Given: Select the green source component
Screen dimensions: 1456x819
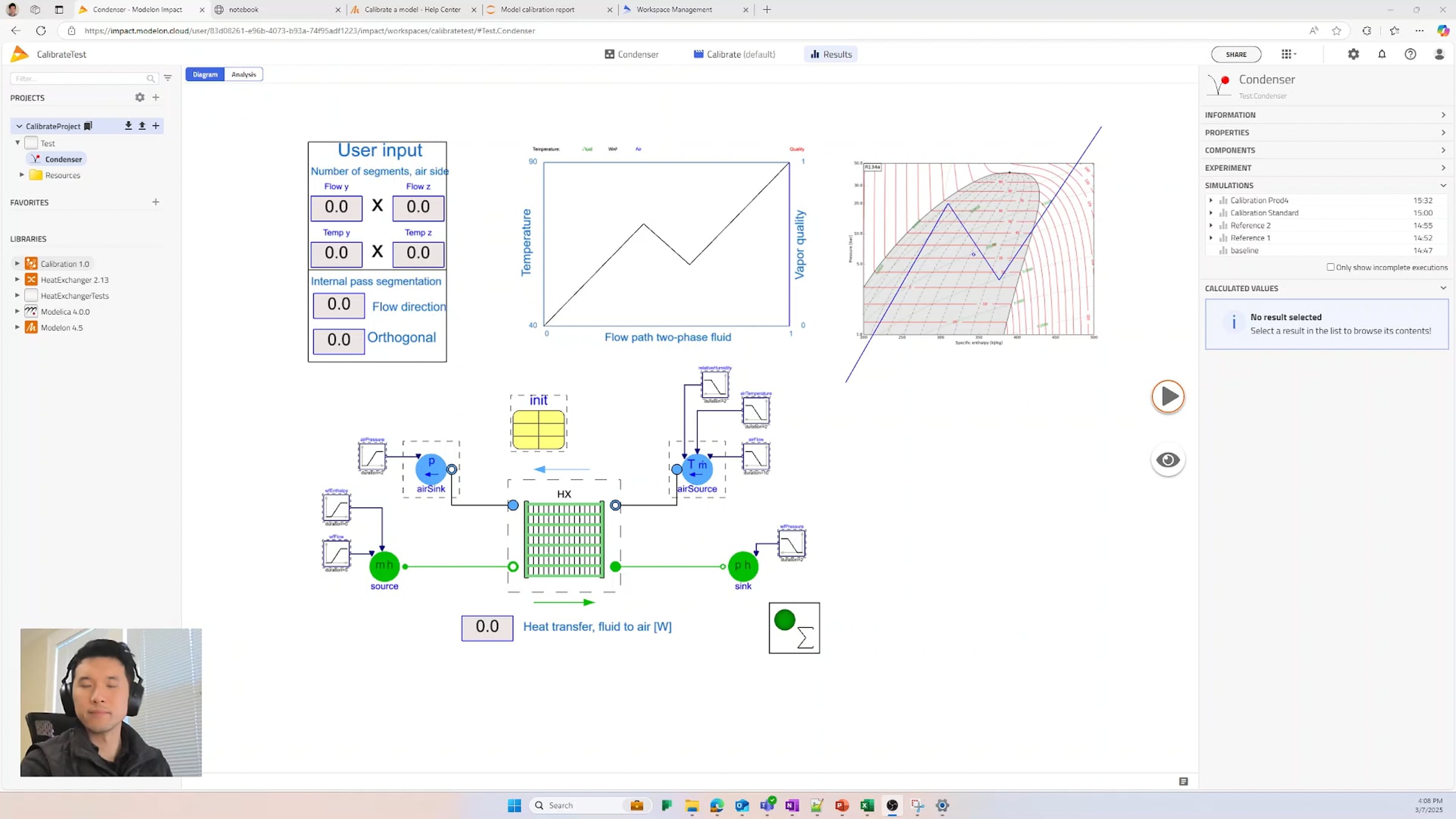Looking at the screenshot, I should pyautogui.click(x=384, y=566).
